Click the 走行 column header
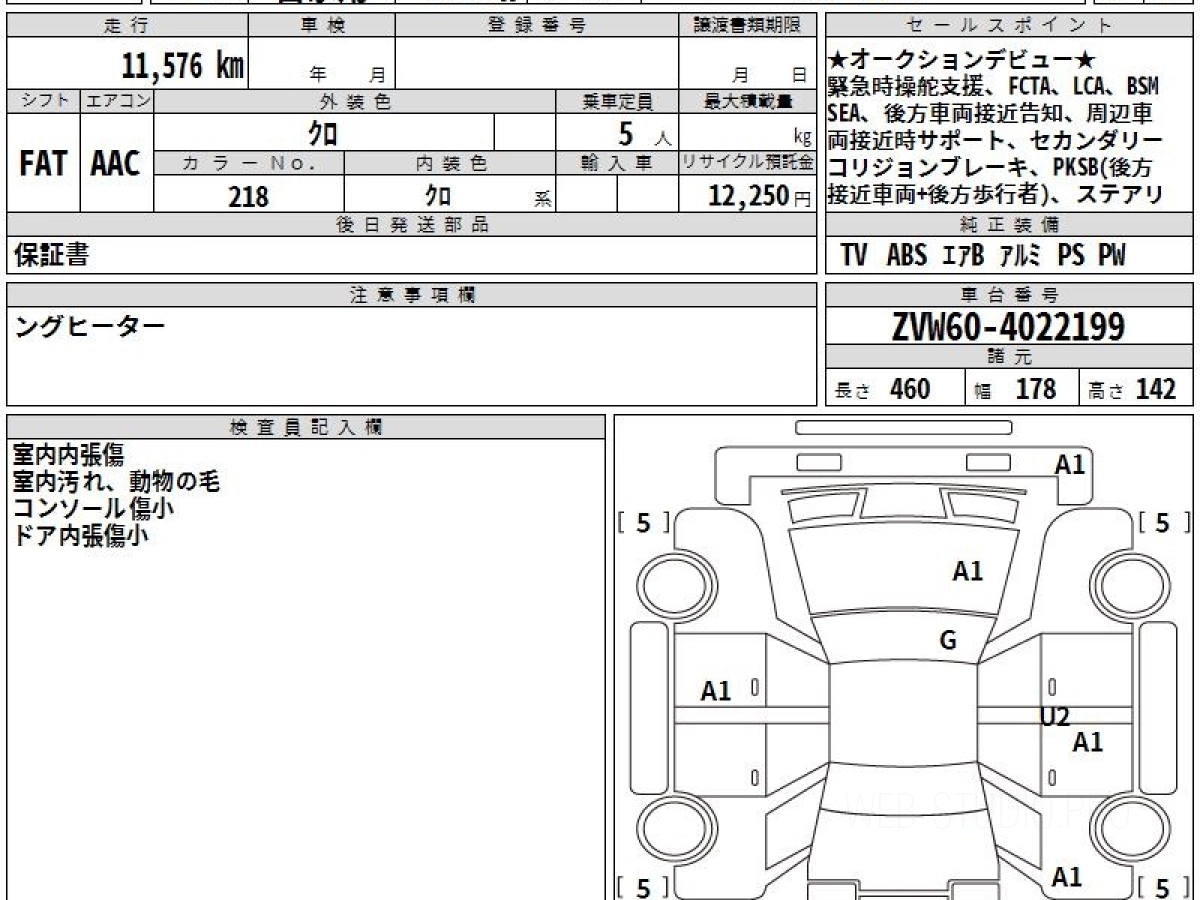 127,26
